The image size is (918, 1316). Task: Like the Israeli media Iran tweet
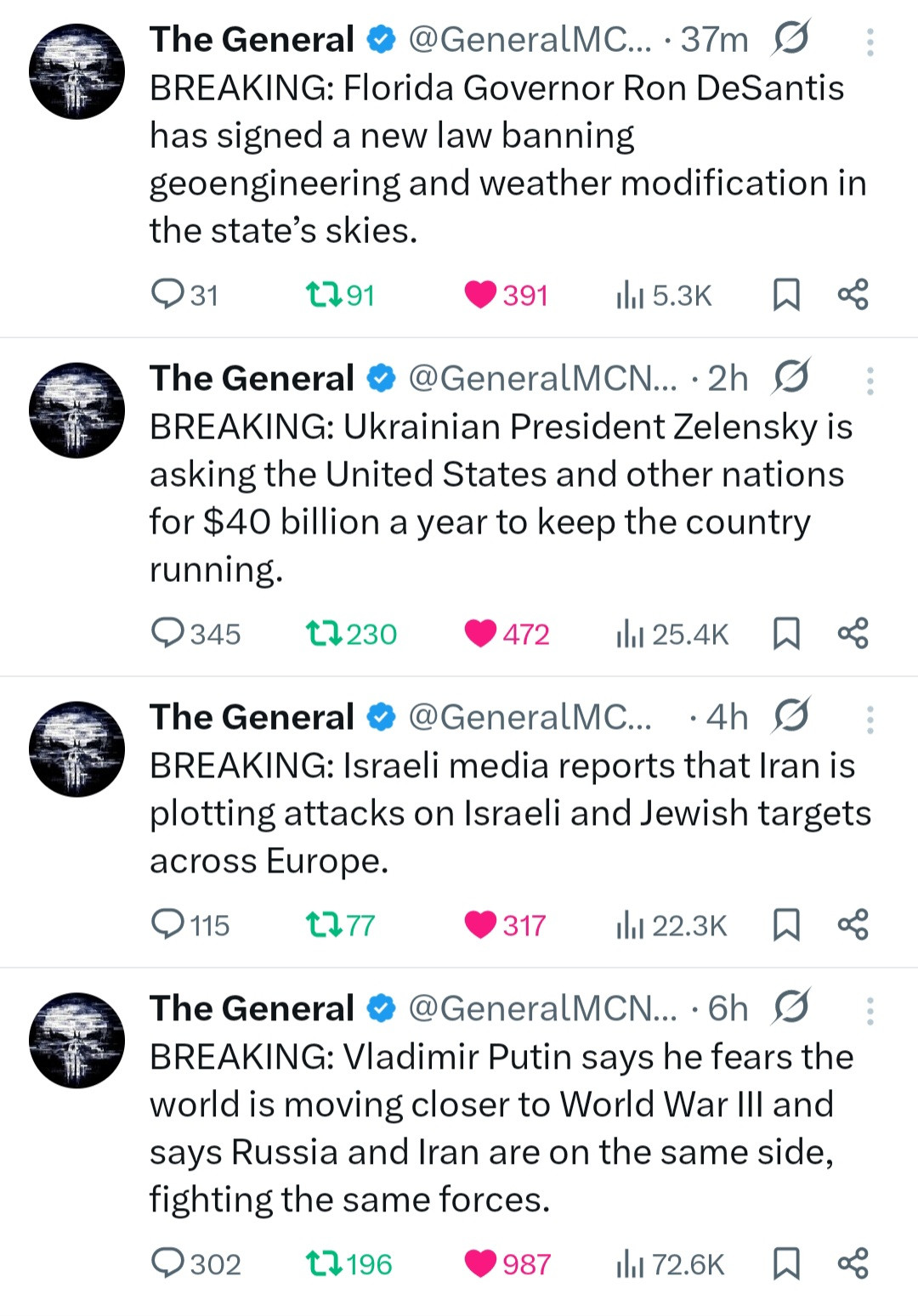[480, 924]
